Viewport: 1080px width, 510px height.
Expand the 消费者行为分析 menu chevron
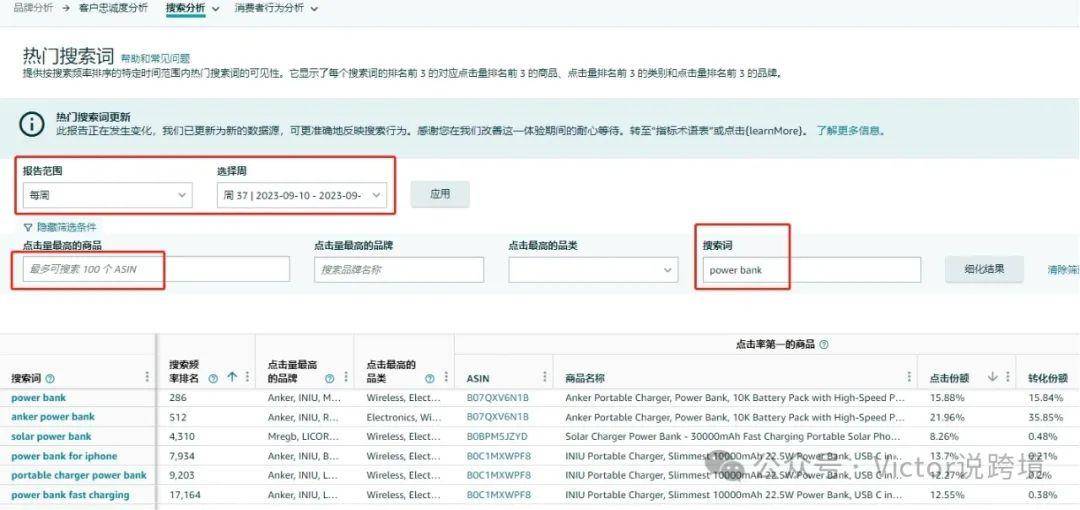314,9
